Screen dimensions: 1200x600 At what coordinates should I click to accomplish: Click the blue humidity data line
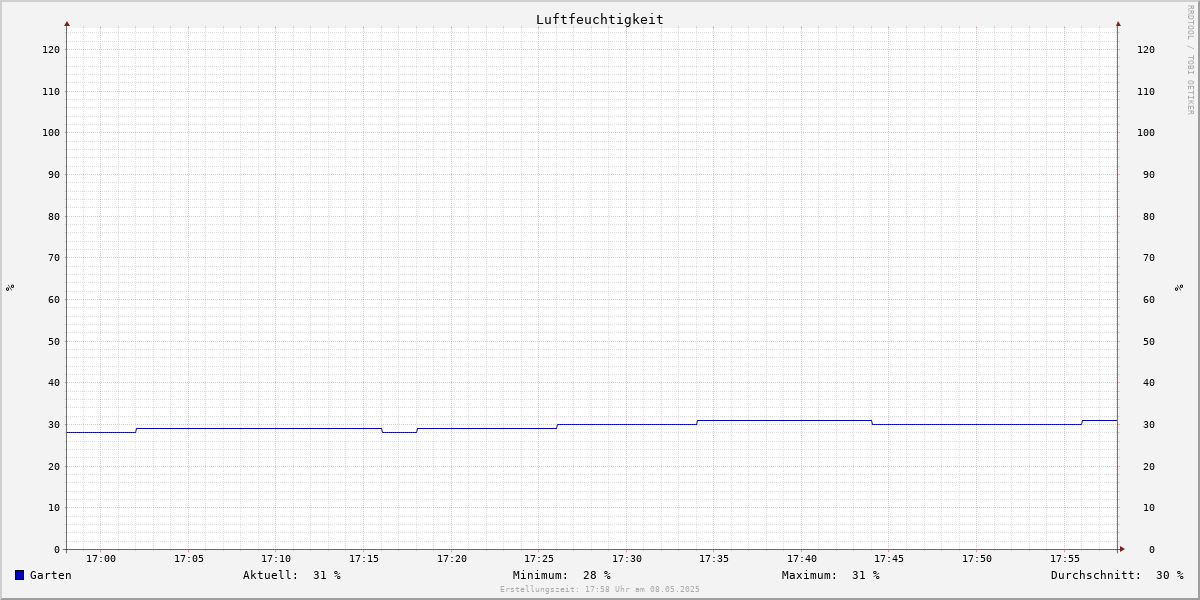tap(592, 425)
